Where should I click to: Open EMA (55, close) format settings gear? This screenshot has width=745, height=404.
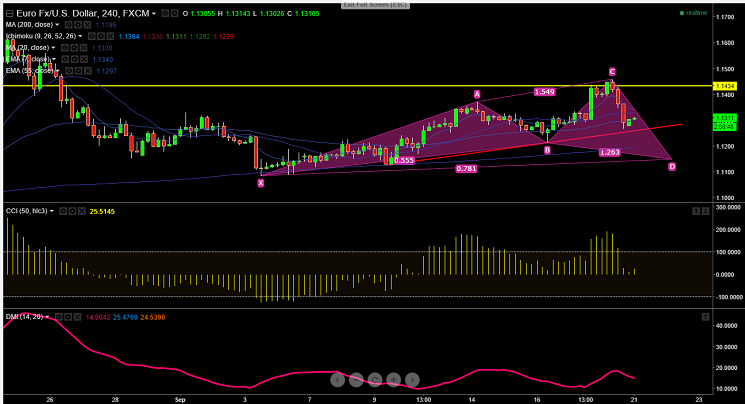pyautogui.click(x=78, y=71)
